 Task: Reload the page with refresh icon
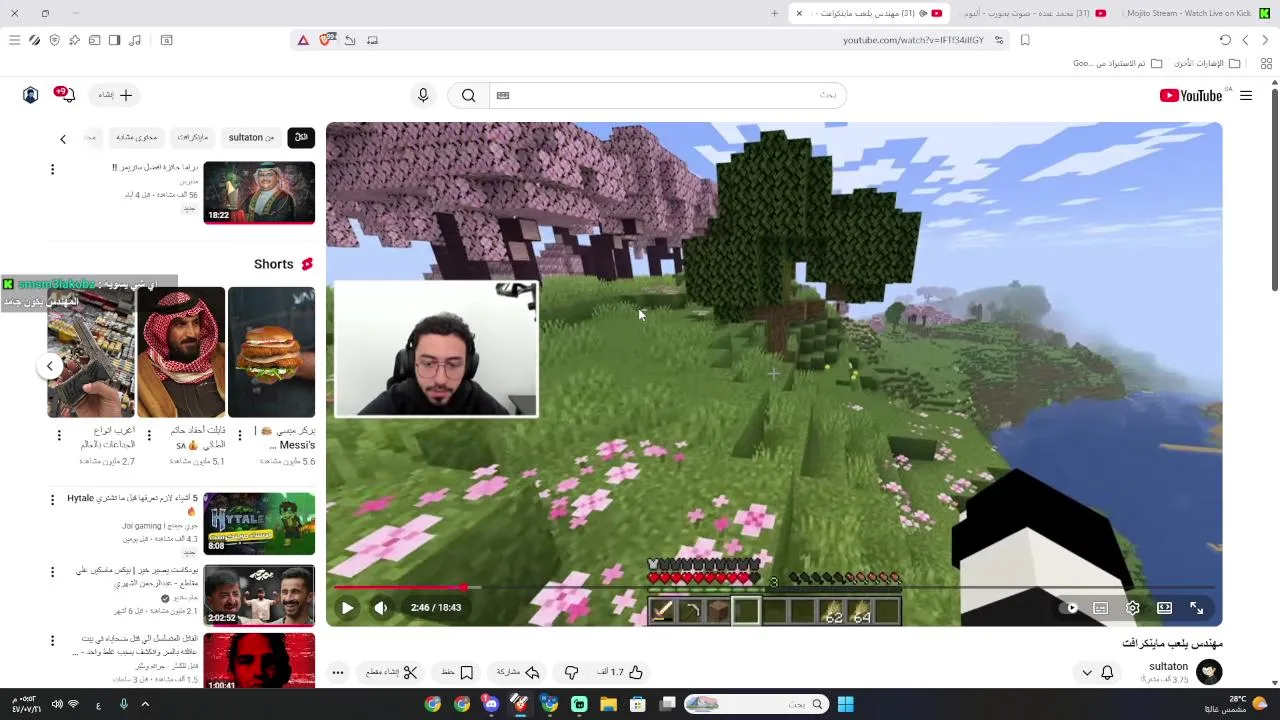1225,40
